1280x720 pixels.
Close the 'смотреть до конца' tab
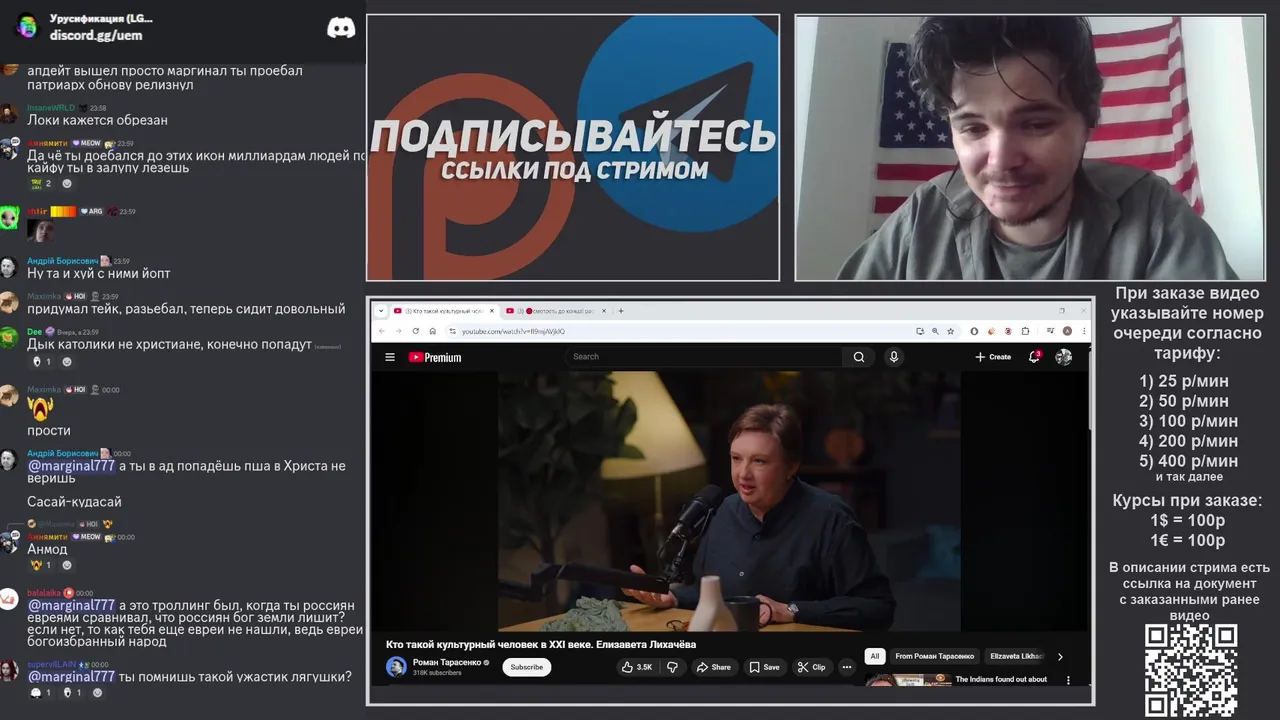tap(604, 311)
